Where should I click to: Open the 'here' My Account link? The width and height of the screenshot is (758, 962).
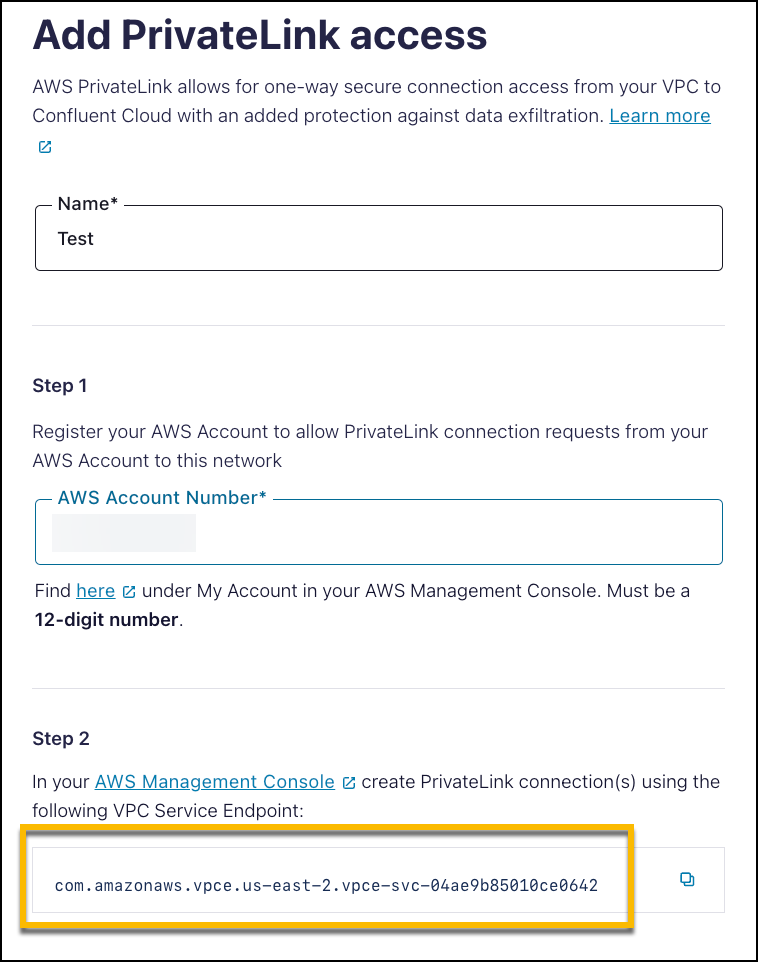pos(95,591)
